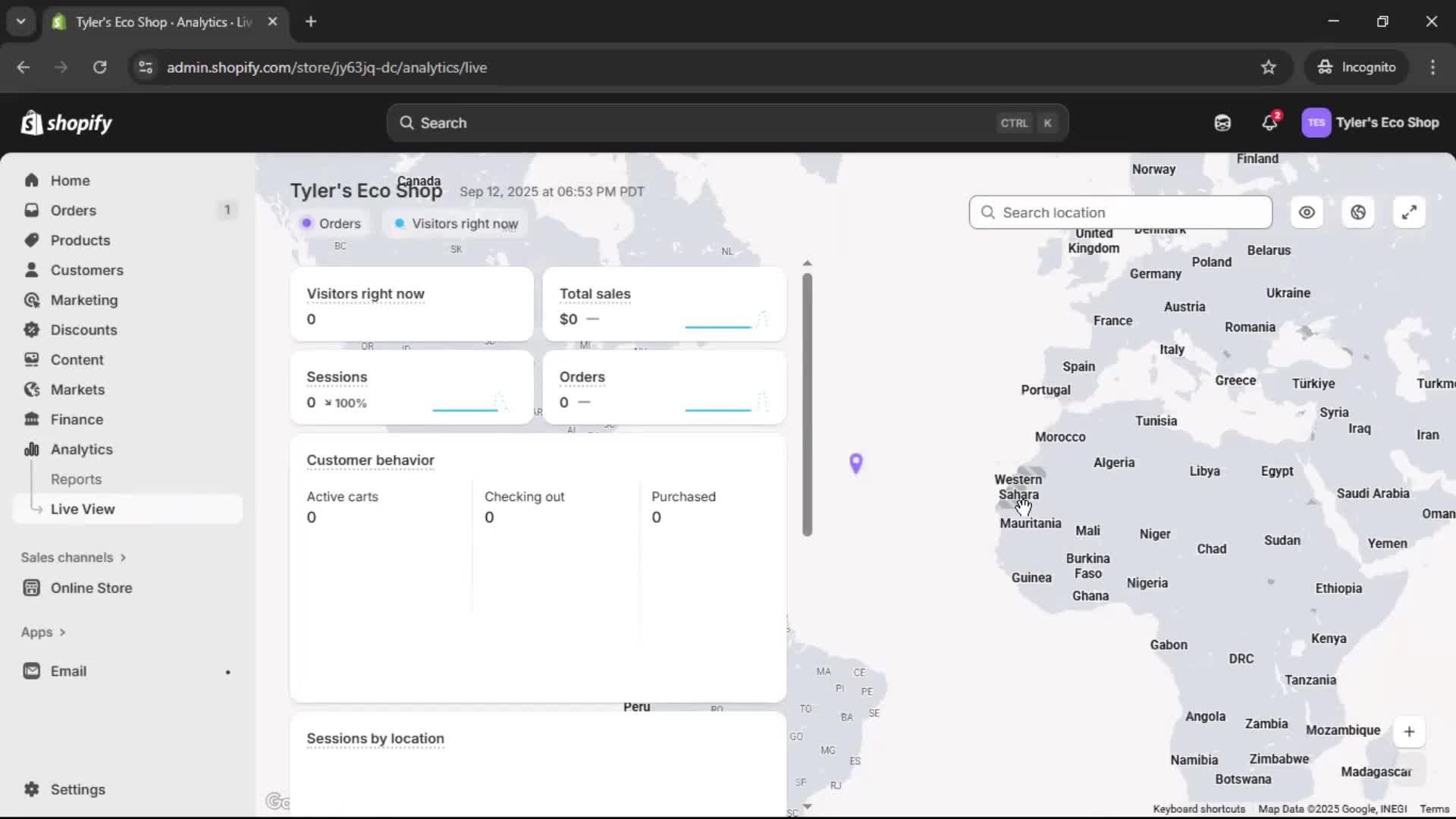The height and width of the screenshot is (819, 1456).
Task: Open the Shopify admin home via logo
Action: coord(66,123)
